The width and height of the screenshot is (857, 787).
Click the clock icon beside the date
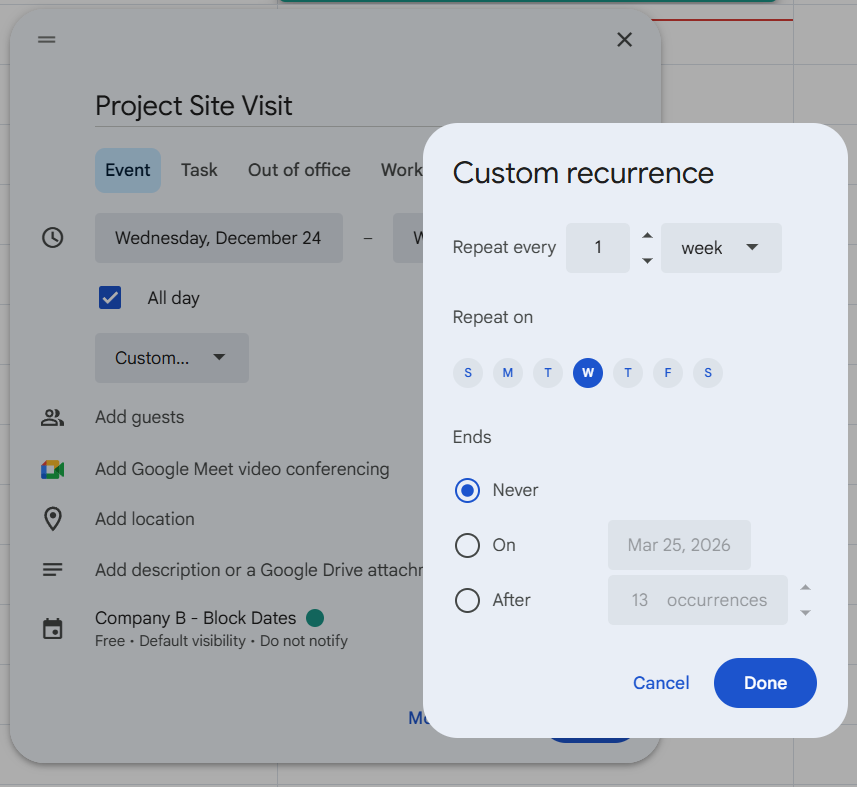tap(52, 238)
